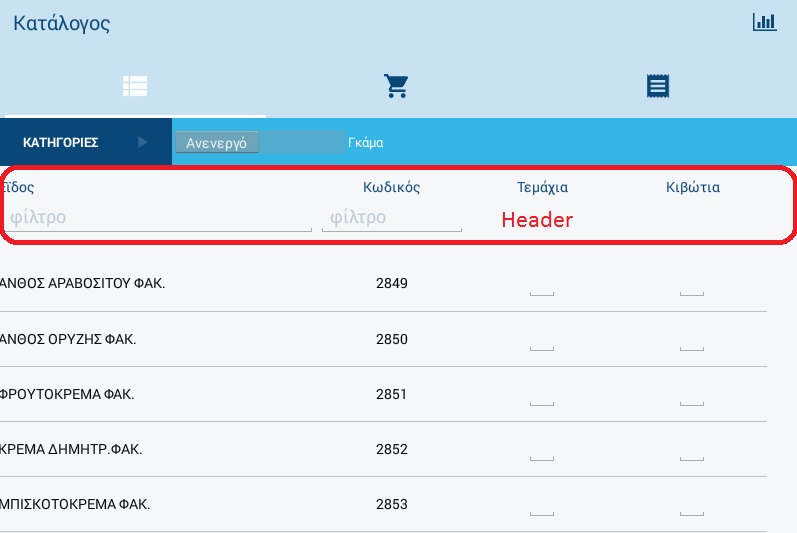This screenshot has width=797, height=533.
Task: Select item ΑΝΘΟΣ ΟΡΥΖΗΣ ΦΑΚ.
Action: pyautogui.click(x=68, y=339)
